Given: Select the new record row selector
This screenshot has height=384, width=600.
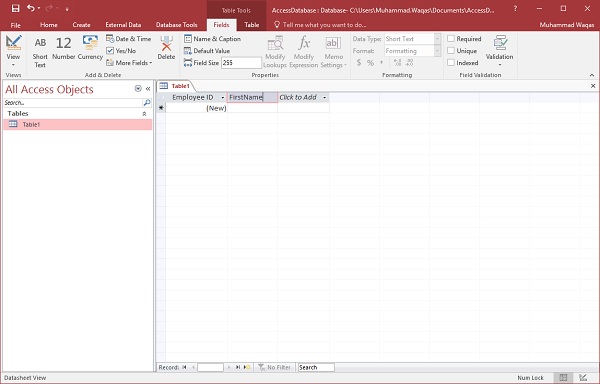Looking at the screenshot, I should [161, 108].
